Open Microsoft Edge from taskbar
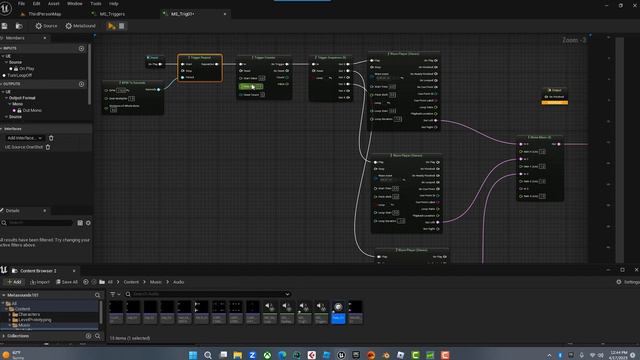The width and height of the screenshot is (640, 360). click(x=282, y=355)
